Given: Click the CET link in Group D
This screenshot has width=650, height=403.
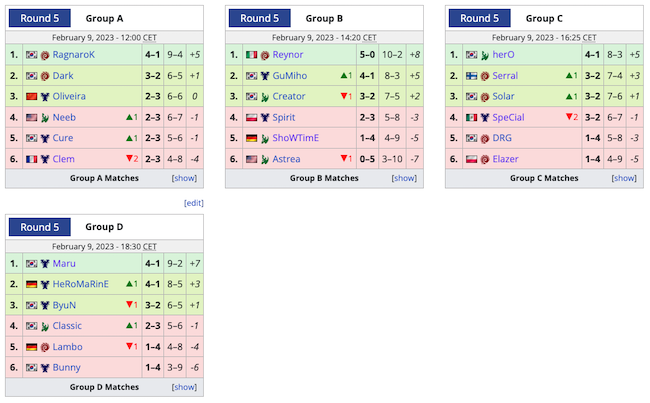Looking at the screenshot, I should click(x=150, y=246).
